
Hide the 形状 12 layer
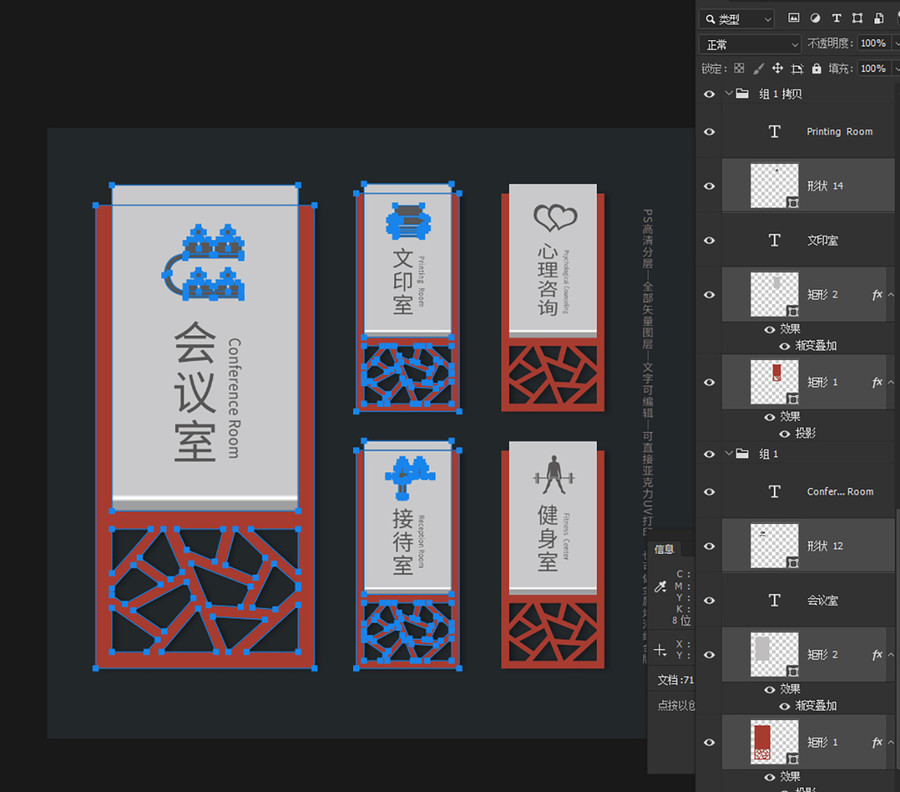[x=709, y=546]
